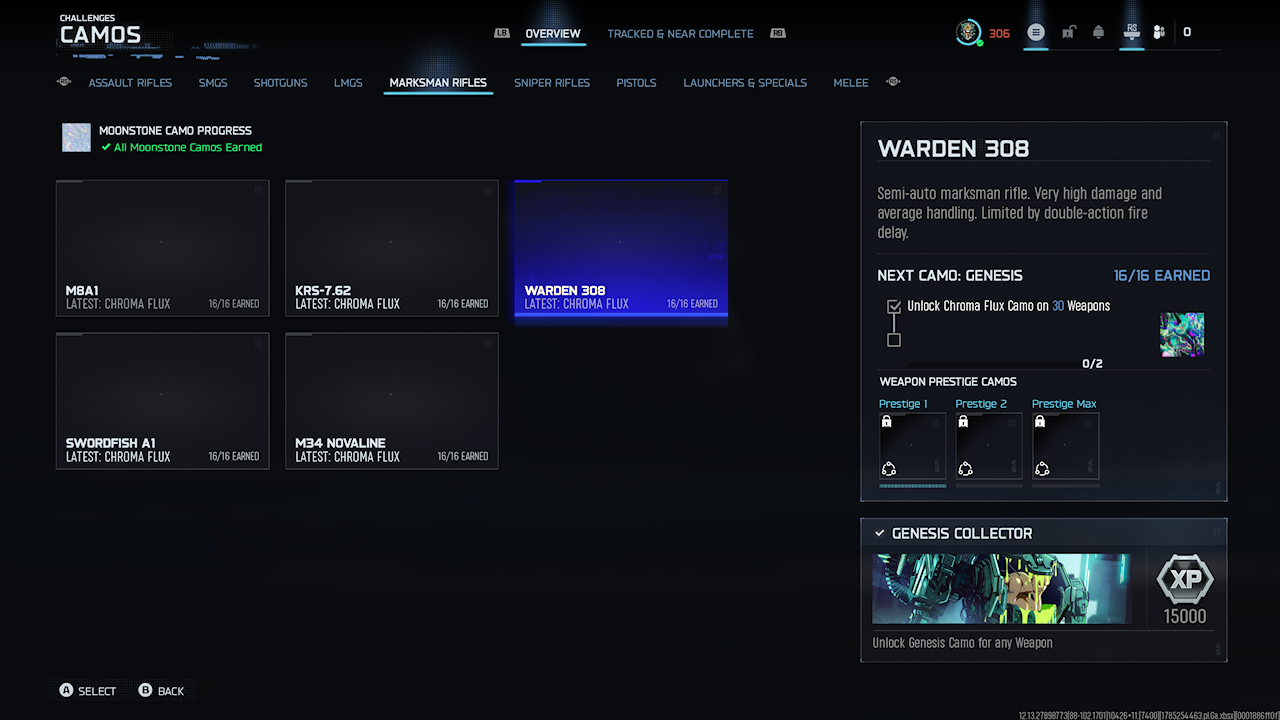Click the B button Back prompt
The image size is (1280, 720).
(161, 691)
